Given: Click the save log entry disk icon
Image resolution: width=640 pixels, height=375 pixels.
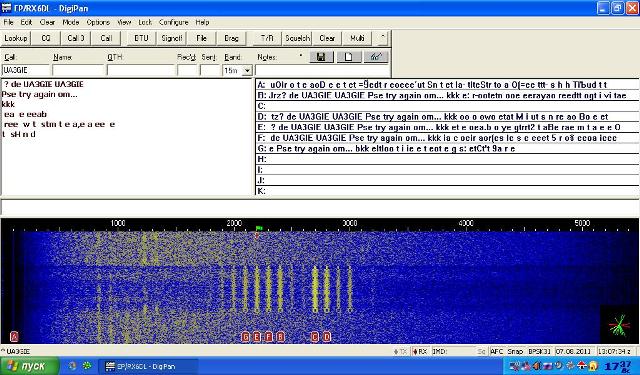Looking at the screenshot, I should pos(321,57).
